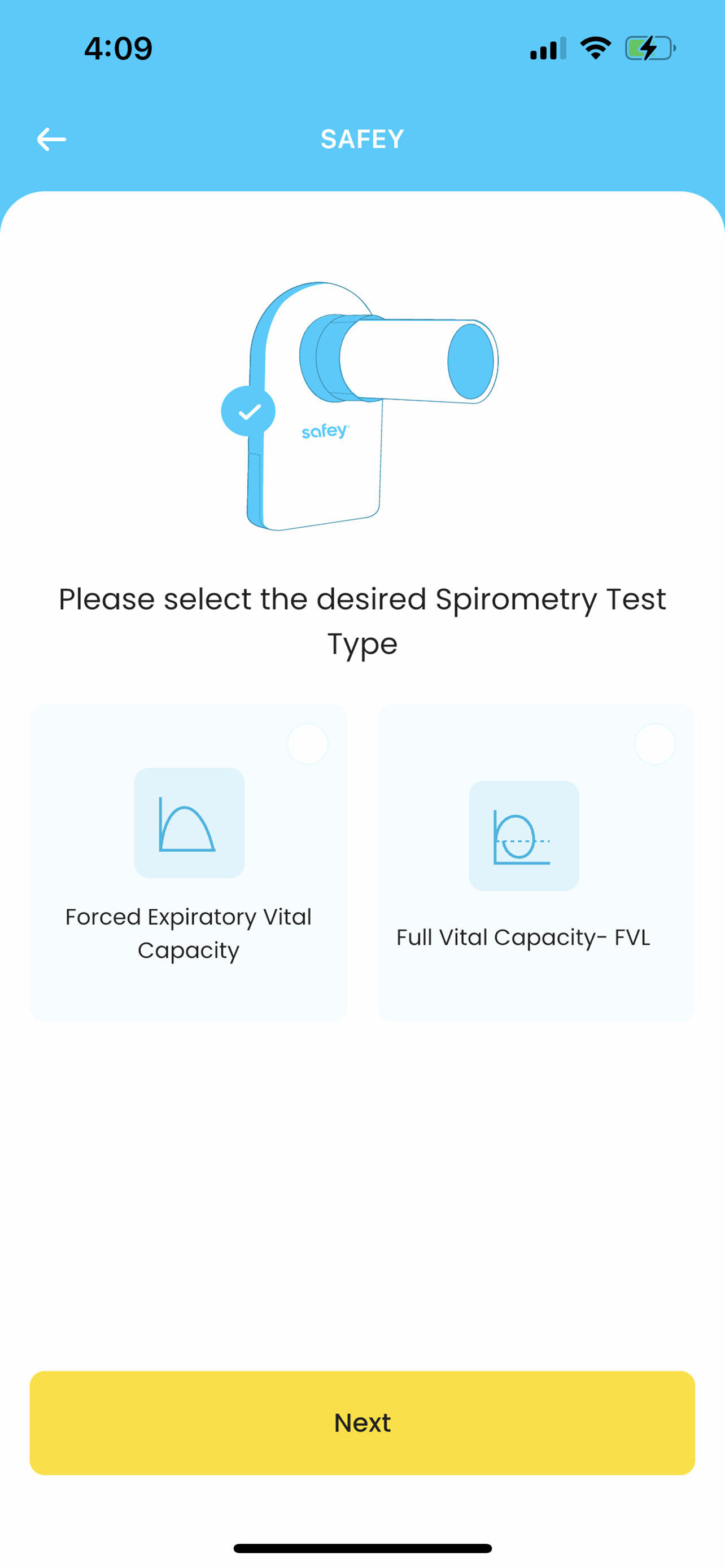
Task: Tap the battery charging icon
Action: tap(649, 49)
